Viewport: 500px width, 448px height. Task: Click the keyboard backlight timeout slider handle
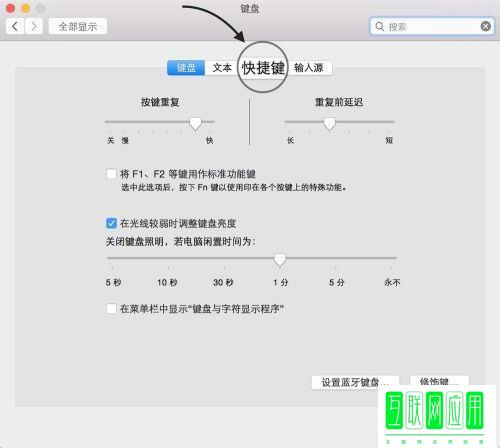pyautogui.click(x=279, y=260)
